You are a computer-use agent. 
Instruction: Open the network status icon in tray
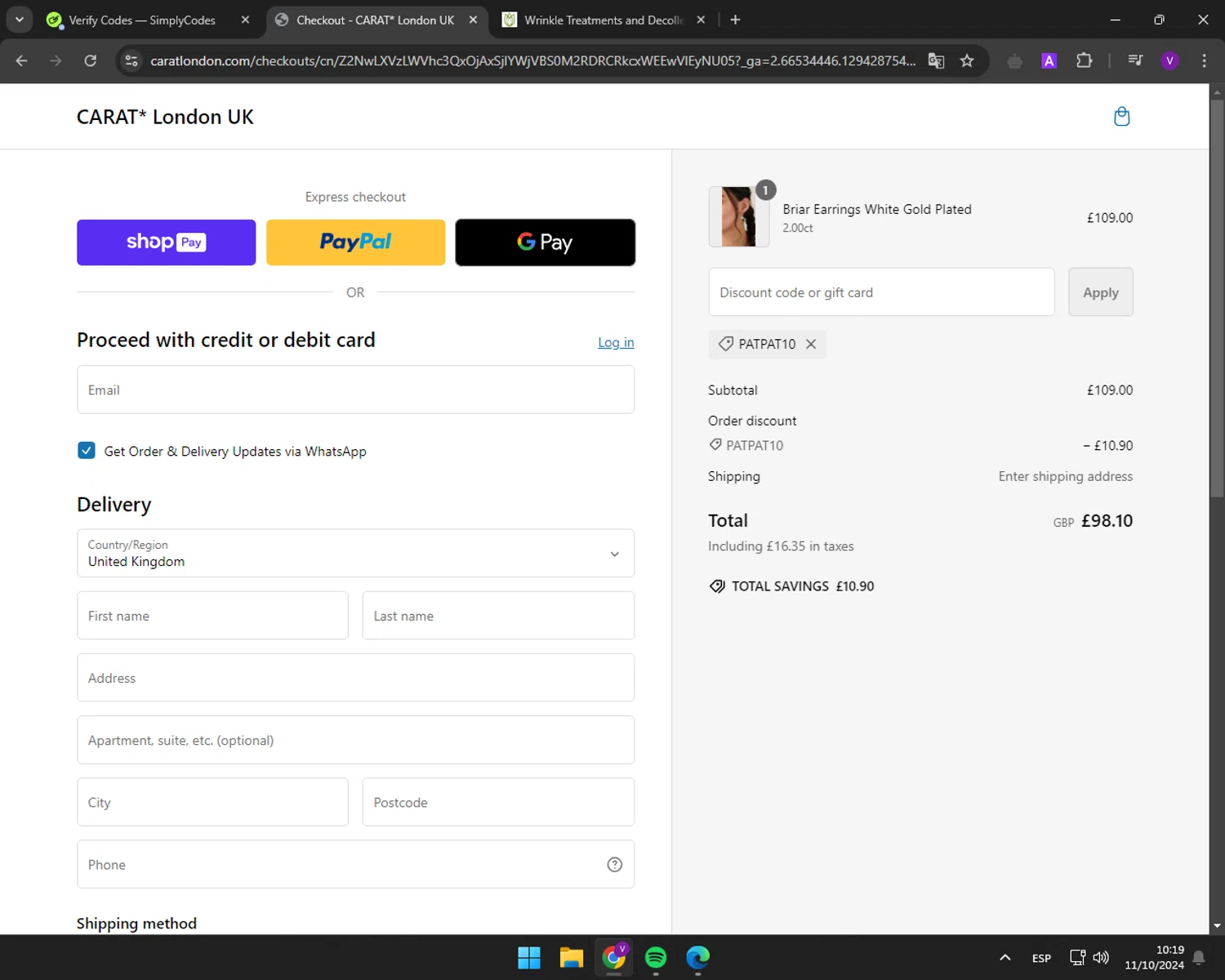pyautogui.click(x=1078, y=958)
